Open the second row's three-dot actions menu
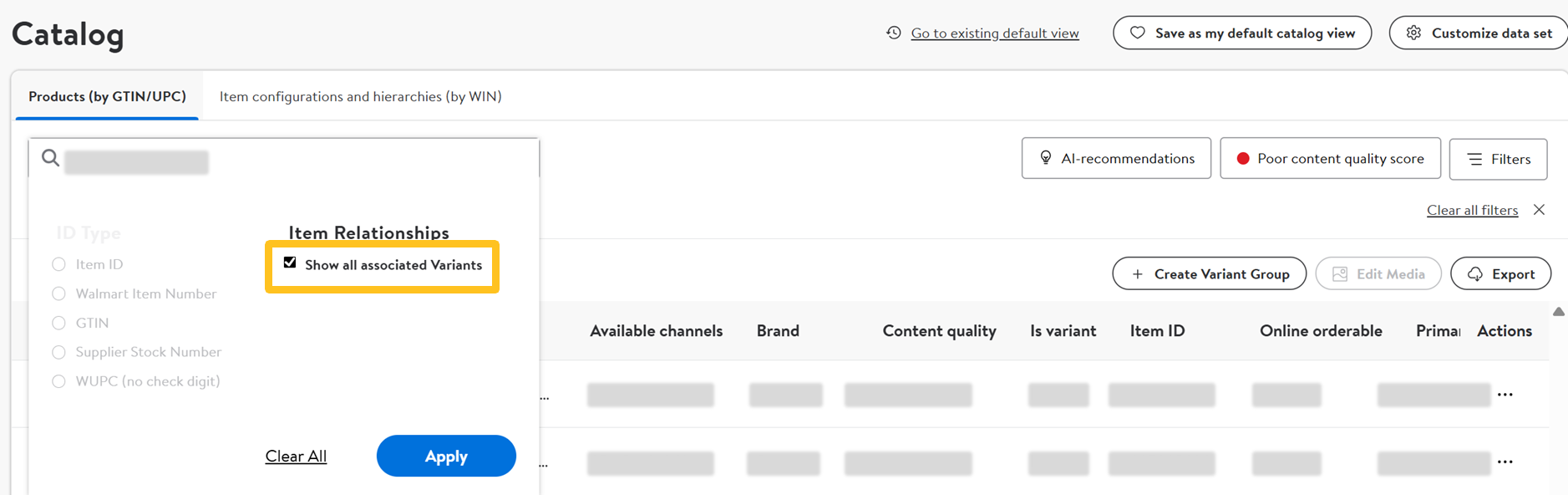1568x495 pixels. coord(1505,462)
